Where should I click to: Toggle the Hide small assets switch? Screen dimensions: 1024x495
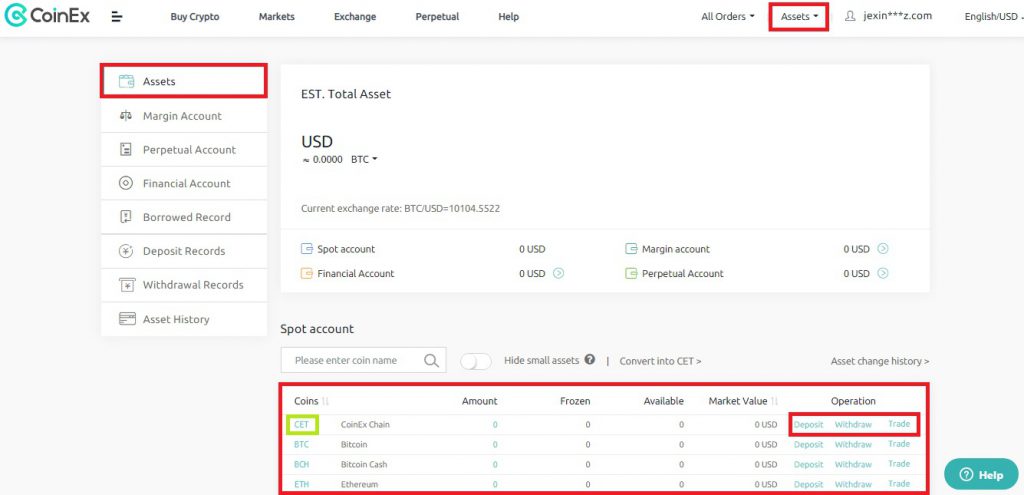pyautogui.click(x=475, y=361)
